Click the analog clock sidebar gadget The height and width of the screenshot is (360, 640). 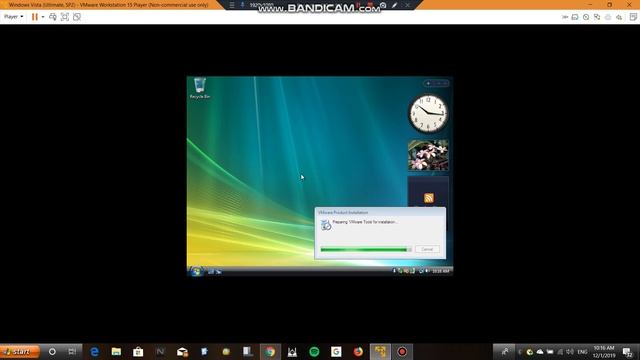(x=428, y=113)
